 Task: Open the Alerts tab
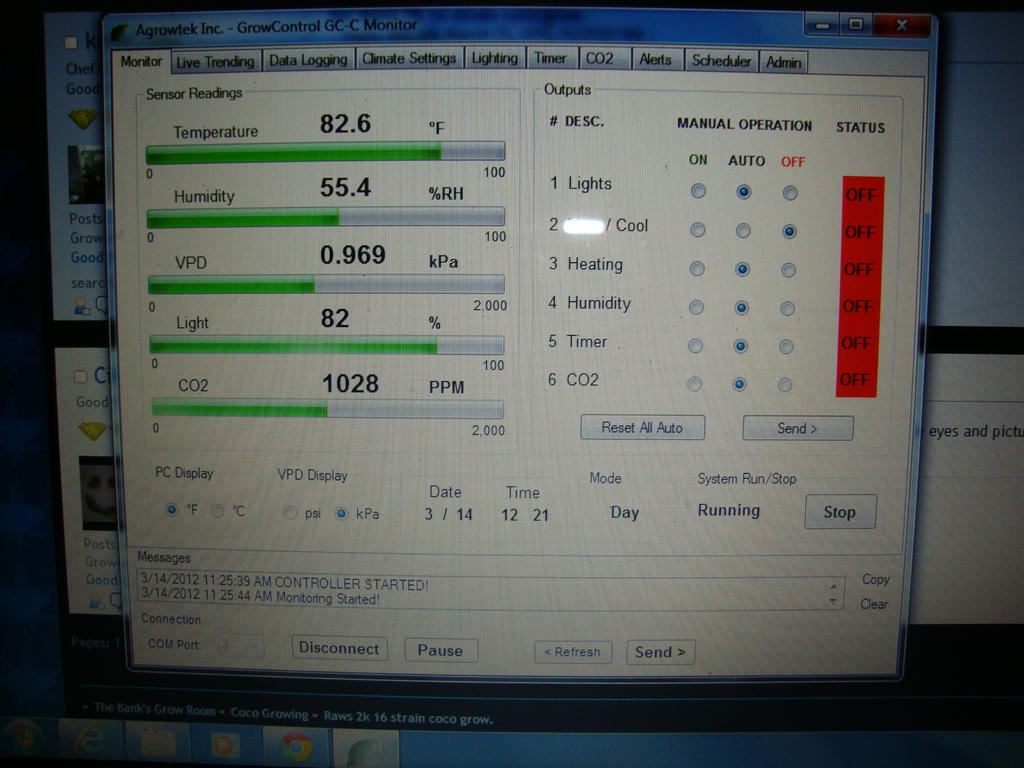coord(656,59)
